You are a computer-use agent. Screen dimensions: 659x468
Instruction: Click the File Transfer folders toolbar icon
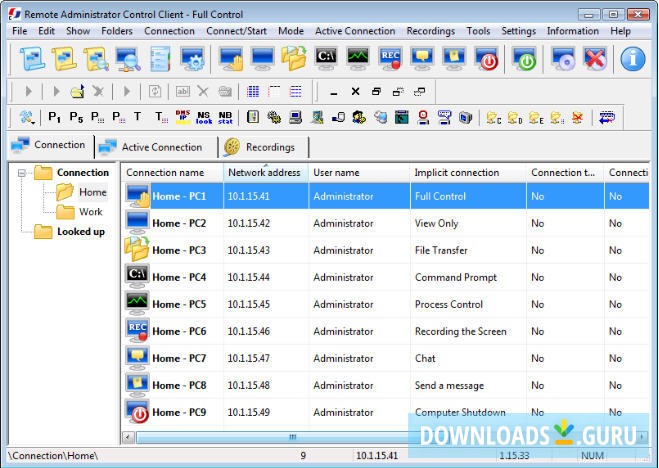point(294,59)
